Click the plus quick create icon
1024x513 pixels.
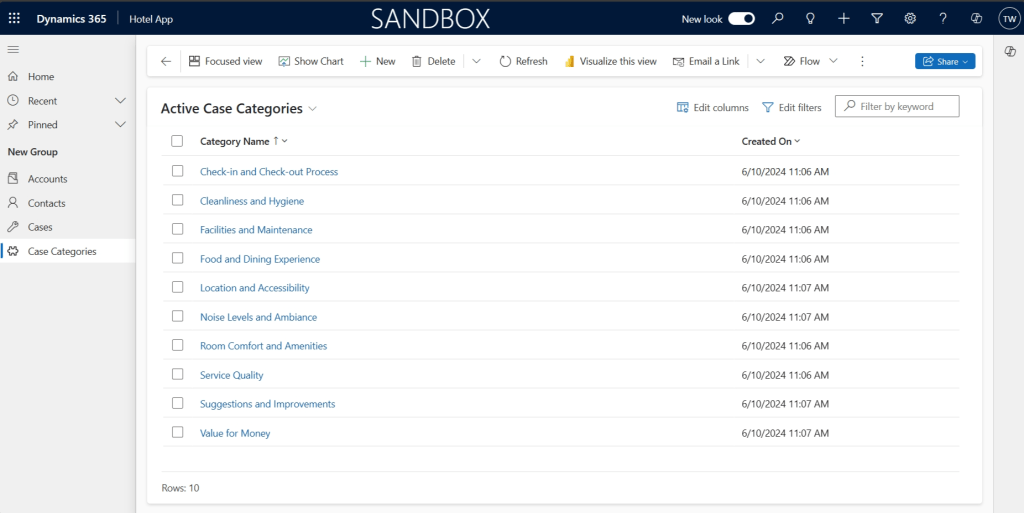[x=844, y=19]
